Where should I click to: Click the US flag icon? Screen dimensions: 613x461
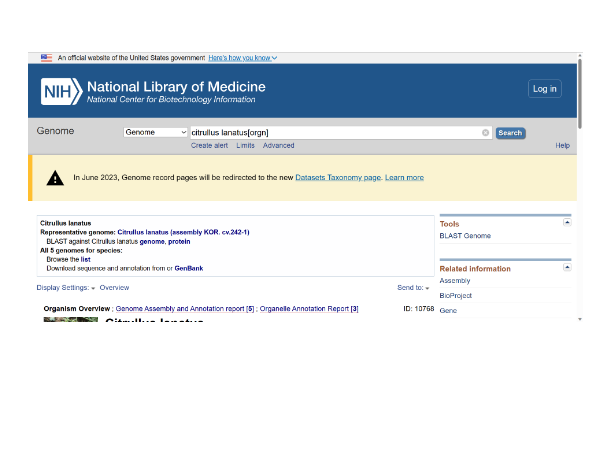(x=47, y=58)
